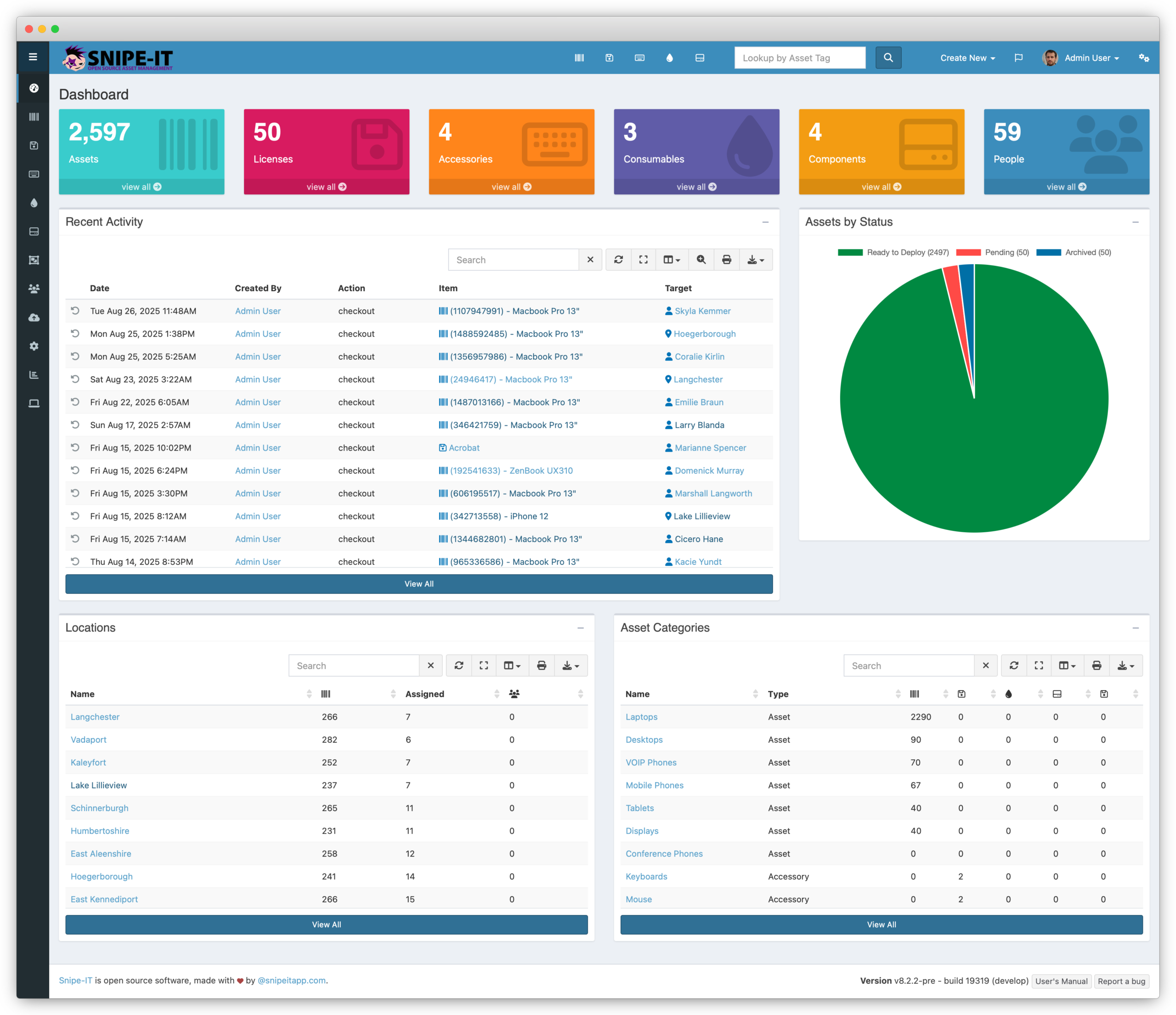Viewport: 1176px width, 1015px height.
Task: Open the Skyla Kemmer target link
Action: tap(702, 311)
